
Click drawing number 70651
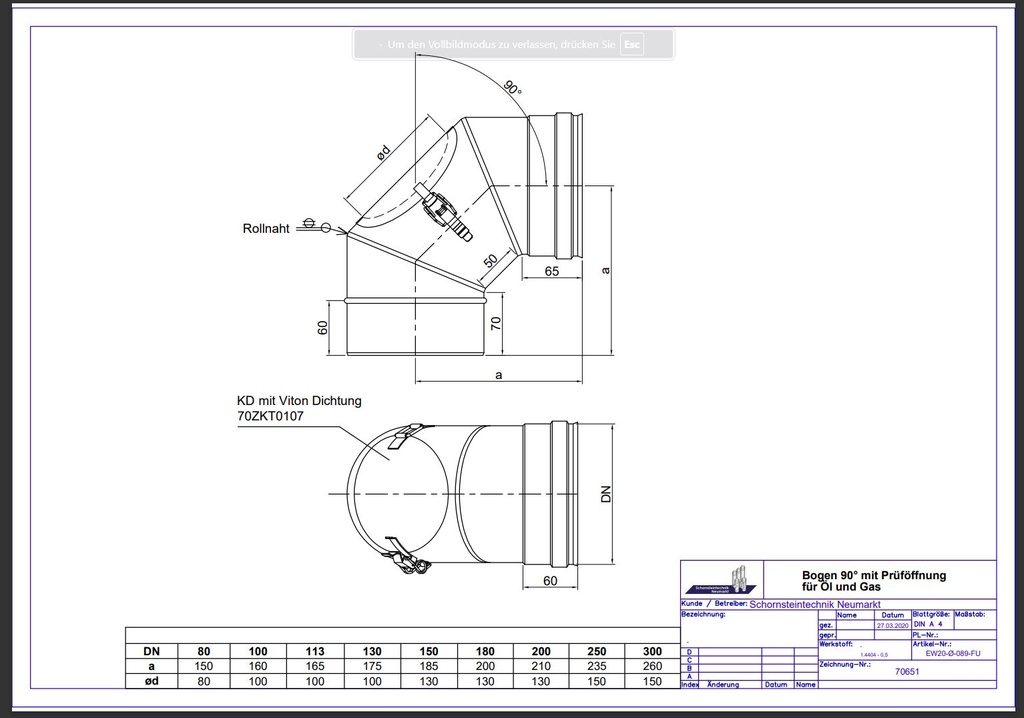point(906,672)
